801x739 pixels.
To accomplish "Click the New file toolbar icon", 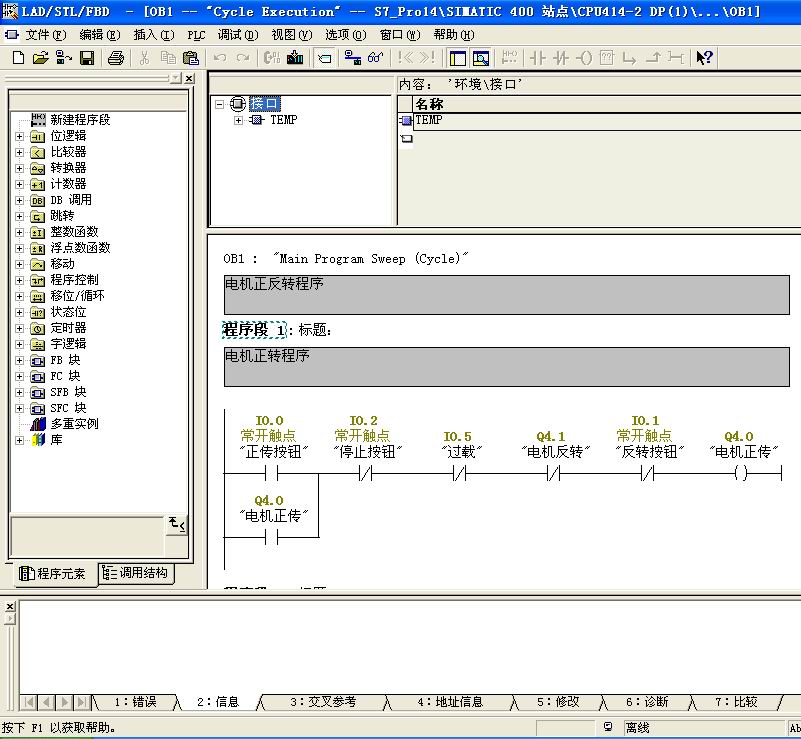I will (x=18, y=58).
